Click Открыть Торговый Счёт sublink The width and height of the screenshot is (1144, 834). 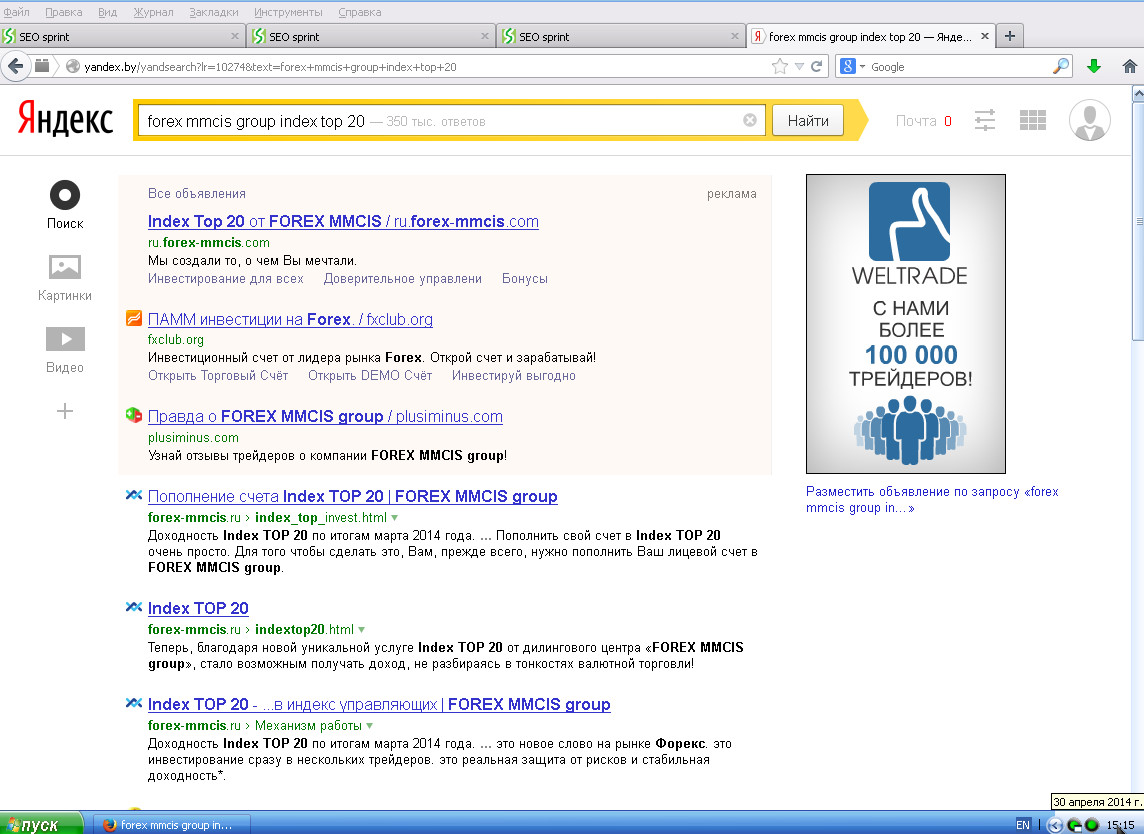point(217,376)
